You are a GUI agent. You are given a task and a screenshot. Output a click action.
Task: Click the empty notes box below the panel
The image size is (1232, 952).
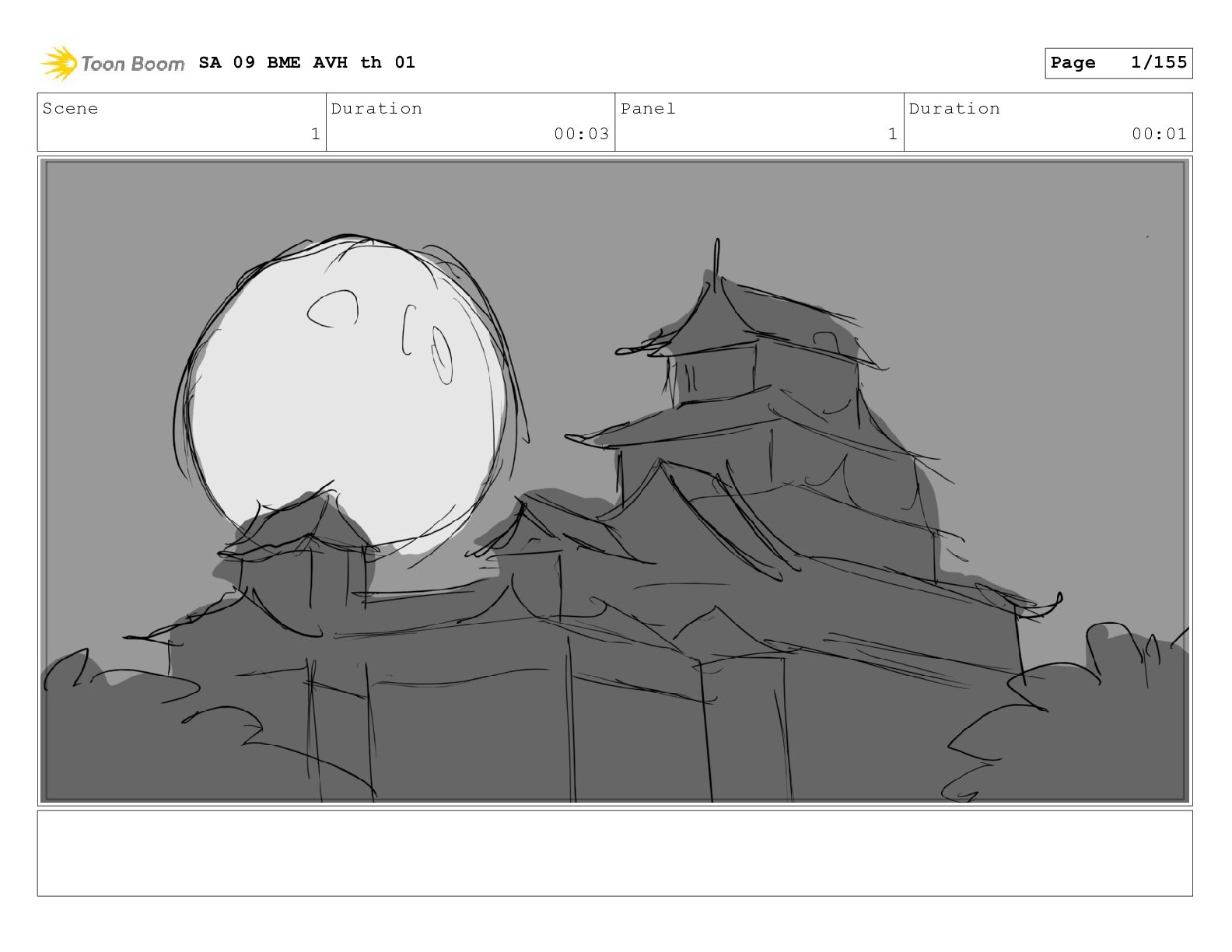point(614,853)
